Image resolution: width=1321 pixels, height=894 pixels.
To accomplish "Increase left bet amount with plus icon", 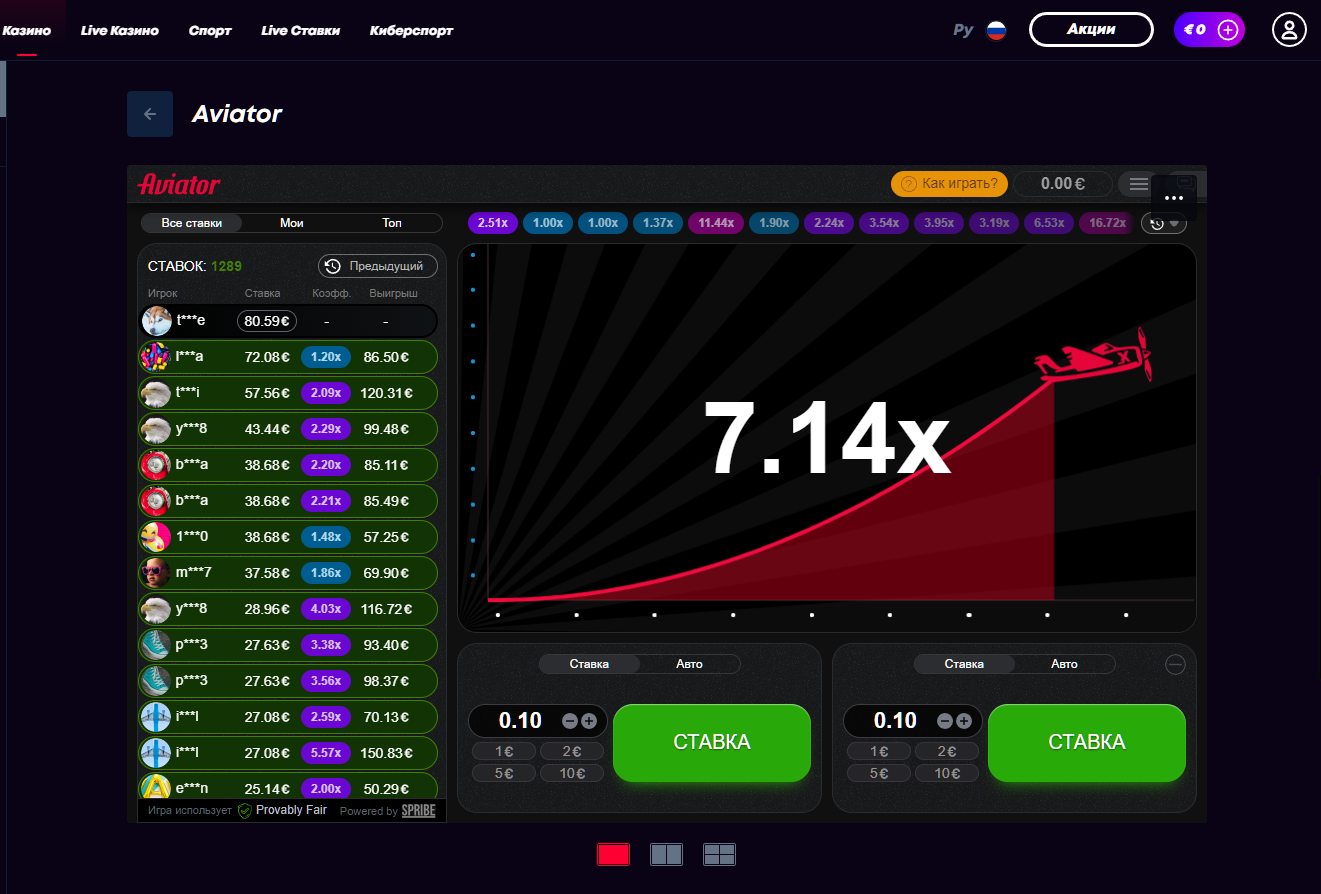I will [x=589, y=721].
